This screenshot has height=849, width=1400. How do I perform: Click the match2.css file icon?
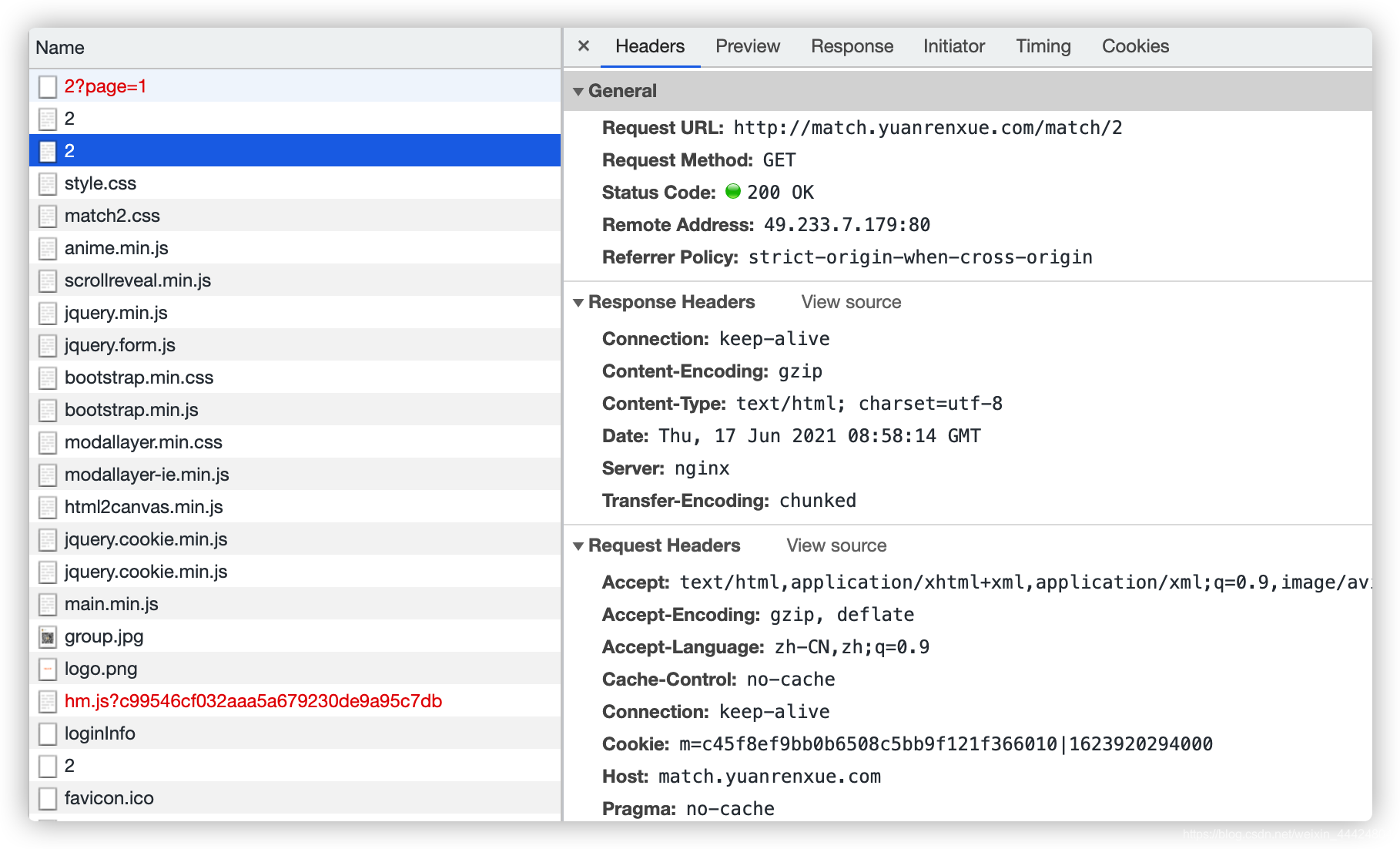tap(48, 216)
